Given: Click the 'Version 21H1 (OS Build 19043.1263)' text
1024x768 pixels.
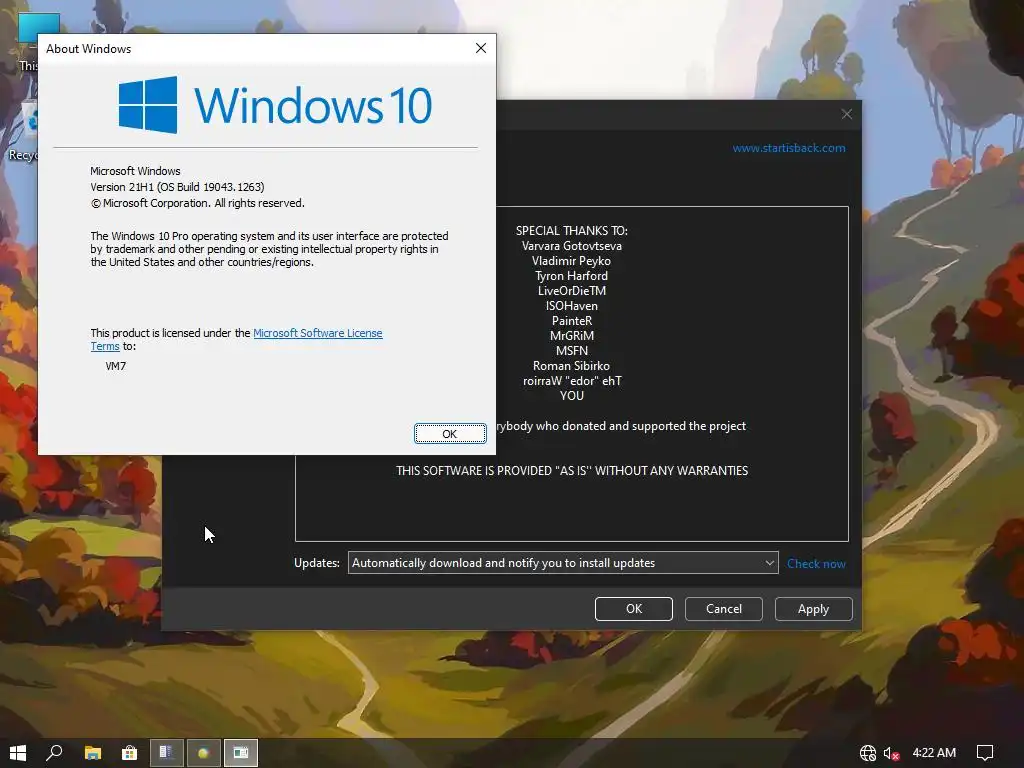Looking at the screenshot, I should [177, 187].
